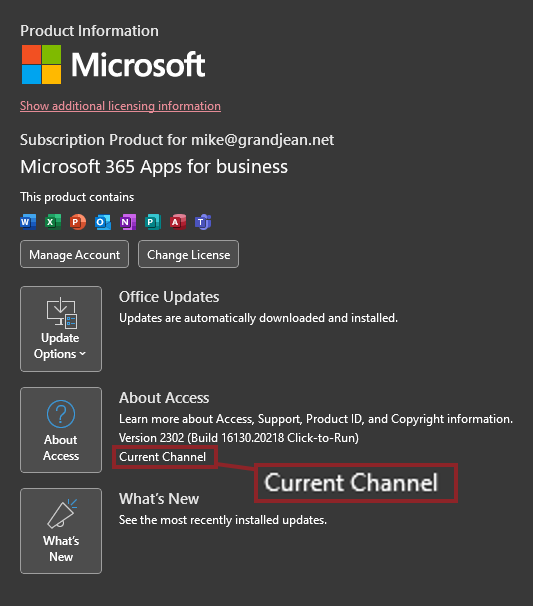Screen dimensions: 533x606
Task: Click the highlighted Current Channel label
Action: click(x=163, y=457)
